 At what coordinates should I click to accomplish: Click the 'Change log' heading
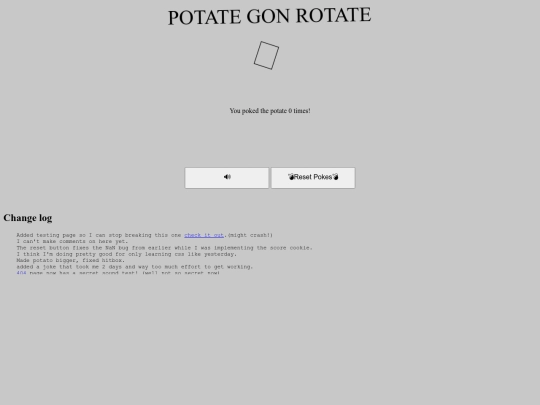click(28, 218)
